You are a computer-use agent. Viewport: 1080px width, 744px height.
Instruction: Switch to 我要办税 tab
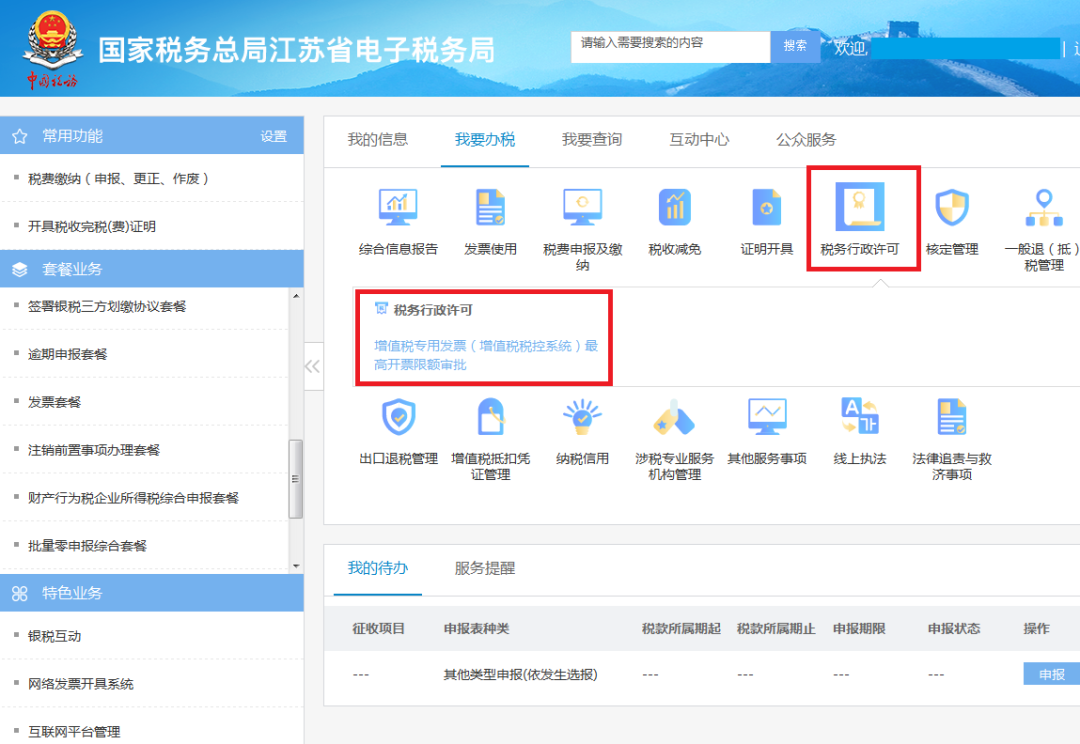pos(485,139)
